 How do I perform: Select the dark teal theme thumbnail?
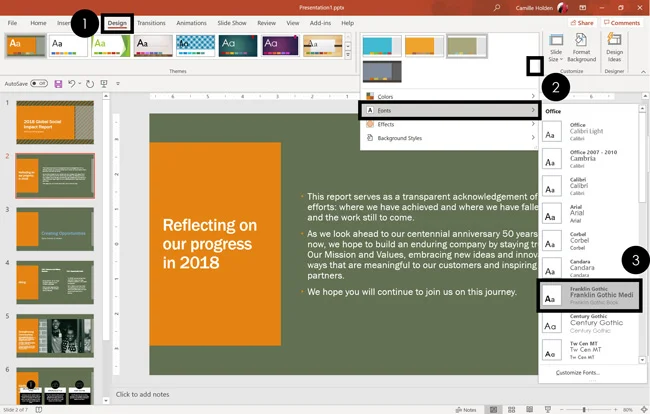point(238,46)
